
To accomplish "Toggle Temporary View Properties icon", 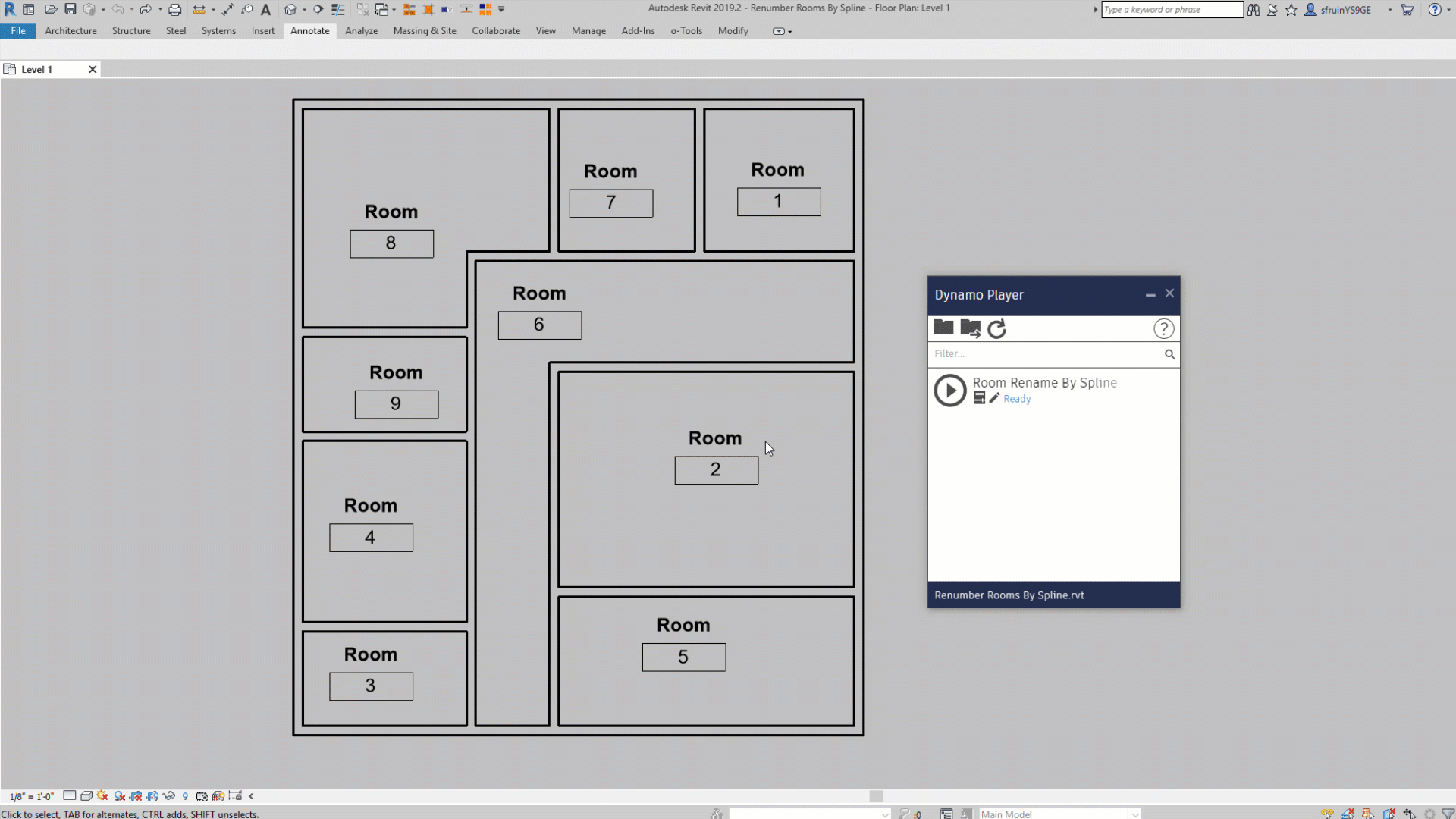I will [202, 796].
